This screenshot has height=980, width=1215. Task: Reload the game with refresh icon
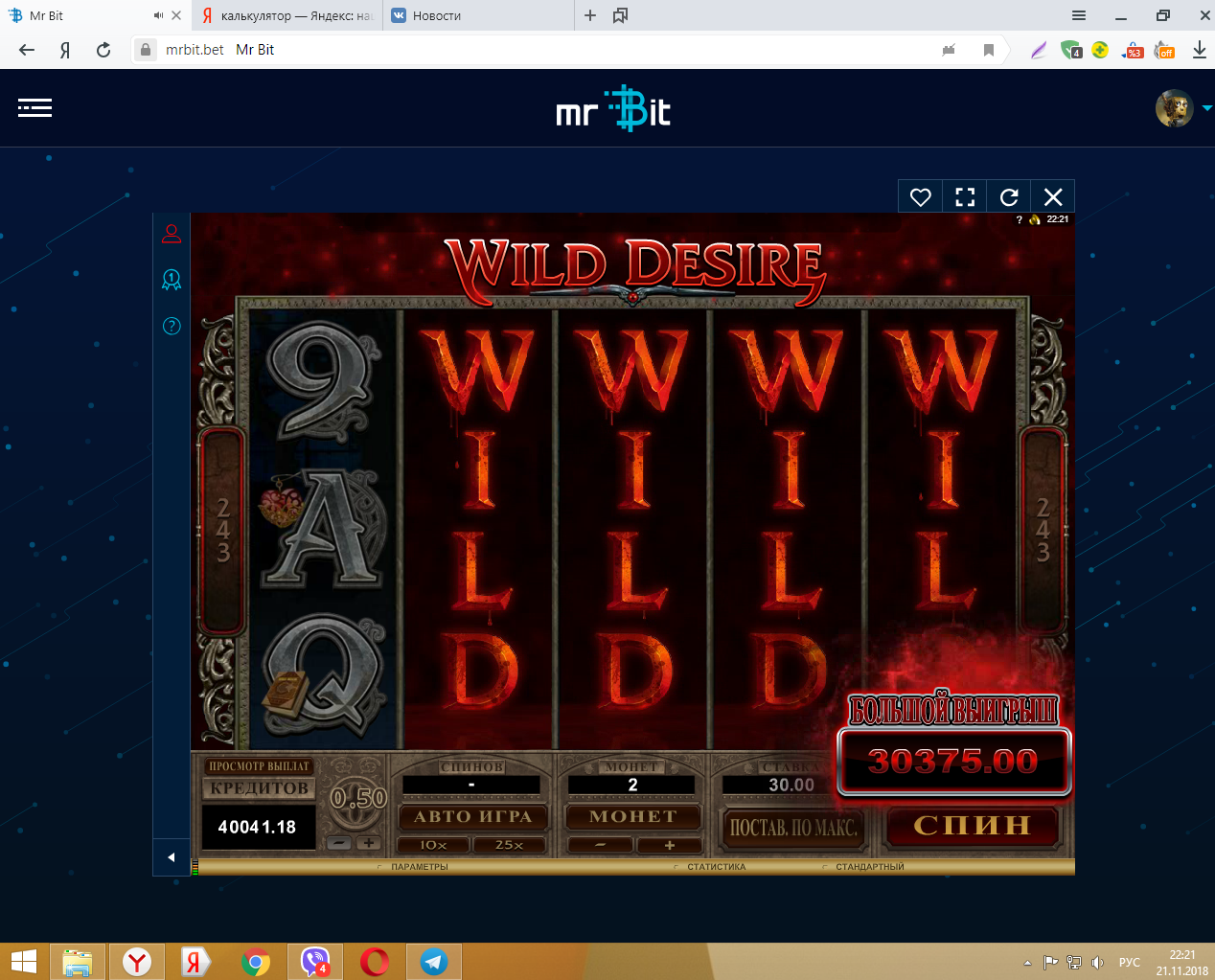click(x=1009, y=196)
